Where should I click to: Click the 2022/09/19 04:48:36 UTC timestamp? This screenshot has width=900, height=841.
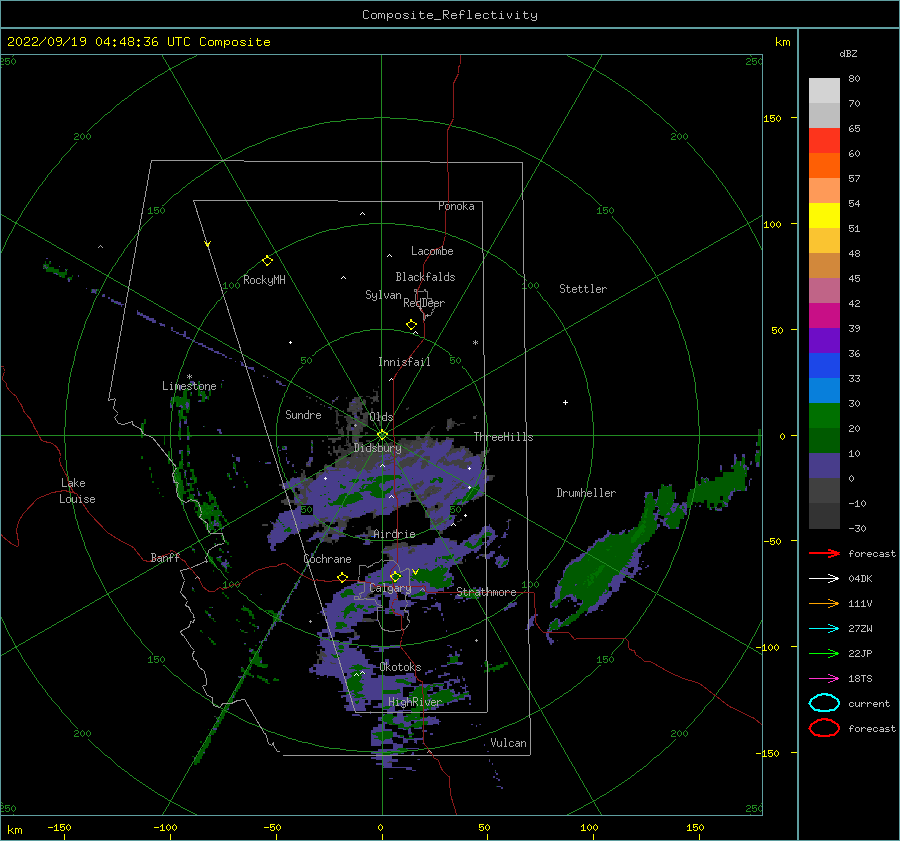point(139,42)
